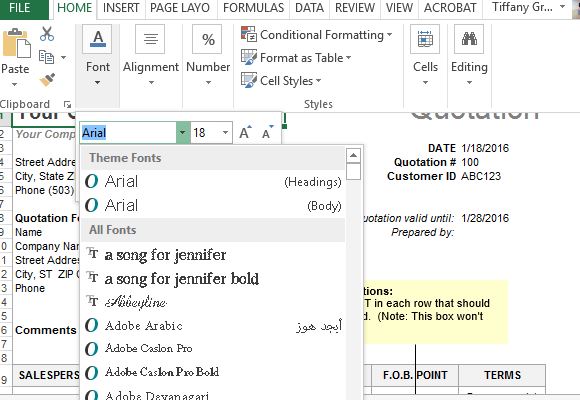580x400 pixels.
Task: Pick the Adobe Caslon Pro Bold font
Action: (x=213, y=372)
